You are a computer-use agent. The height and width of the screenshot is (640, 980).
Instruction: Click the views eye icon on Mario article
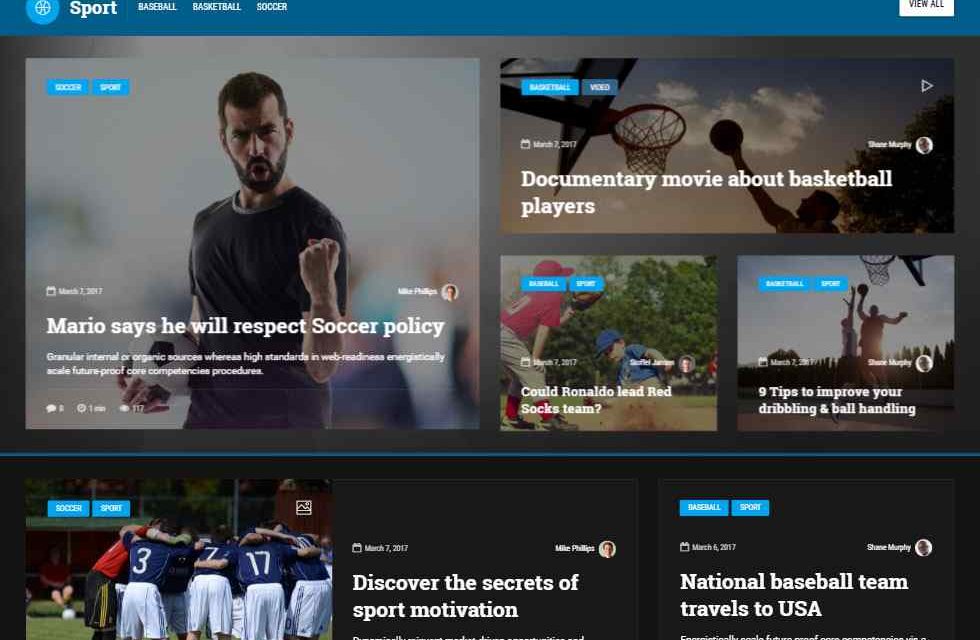coord(124,408)
